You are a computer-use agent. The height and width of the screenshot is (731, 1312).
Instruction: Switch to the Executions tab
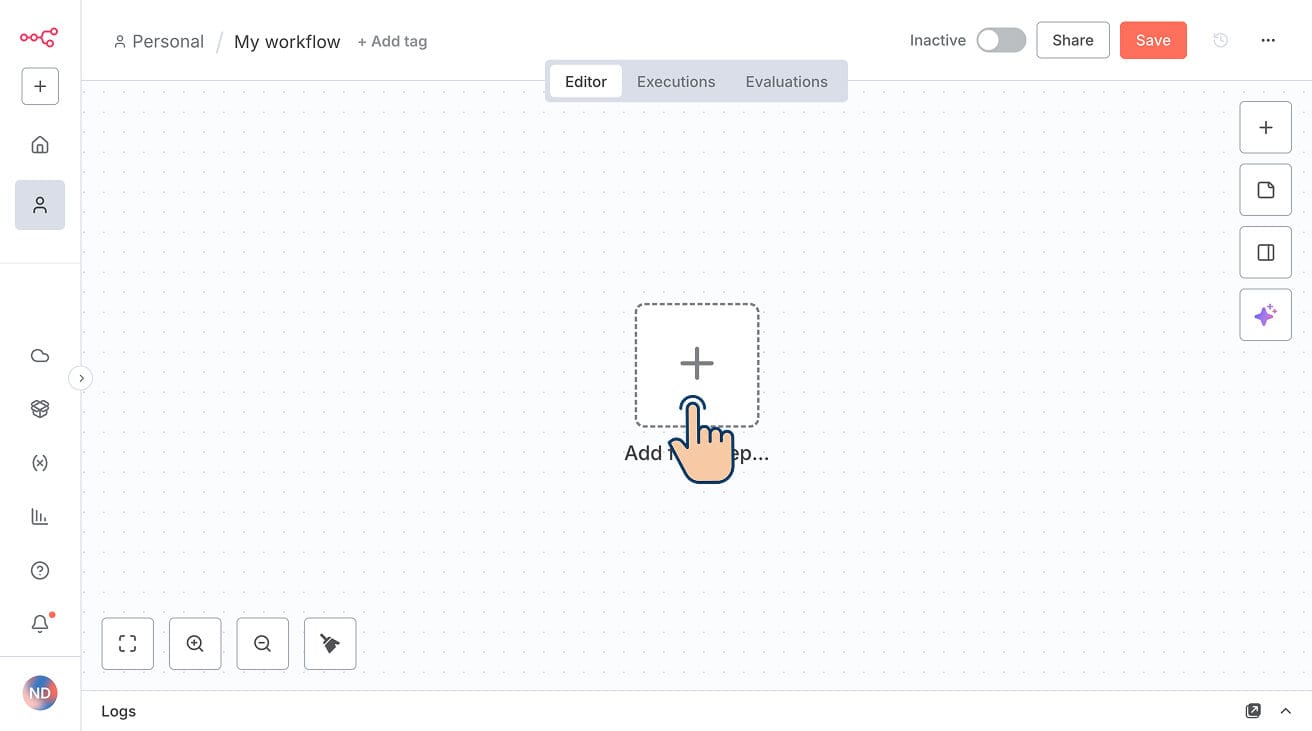point(676,81)
